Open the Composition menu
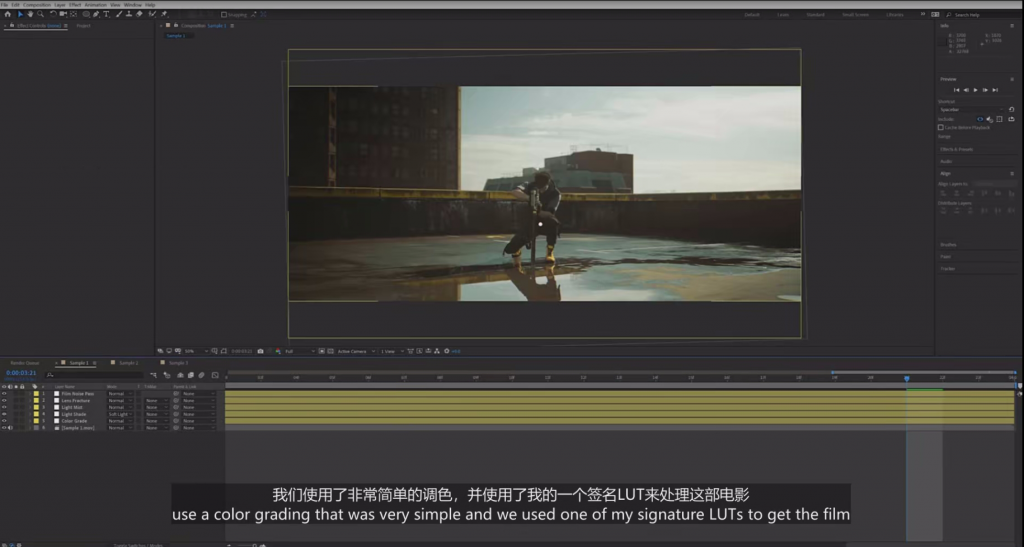 tap(37, 5)
